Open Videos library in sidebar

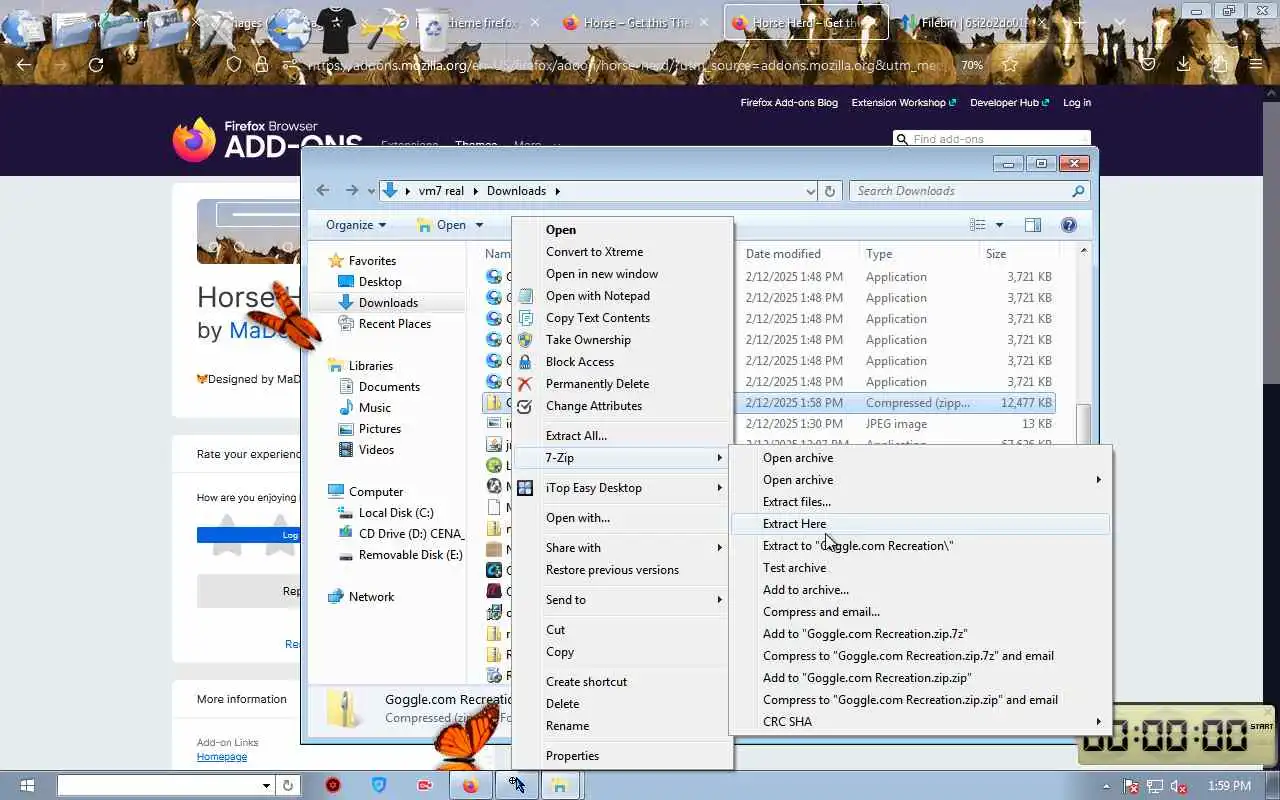tap(376, 450)
